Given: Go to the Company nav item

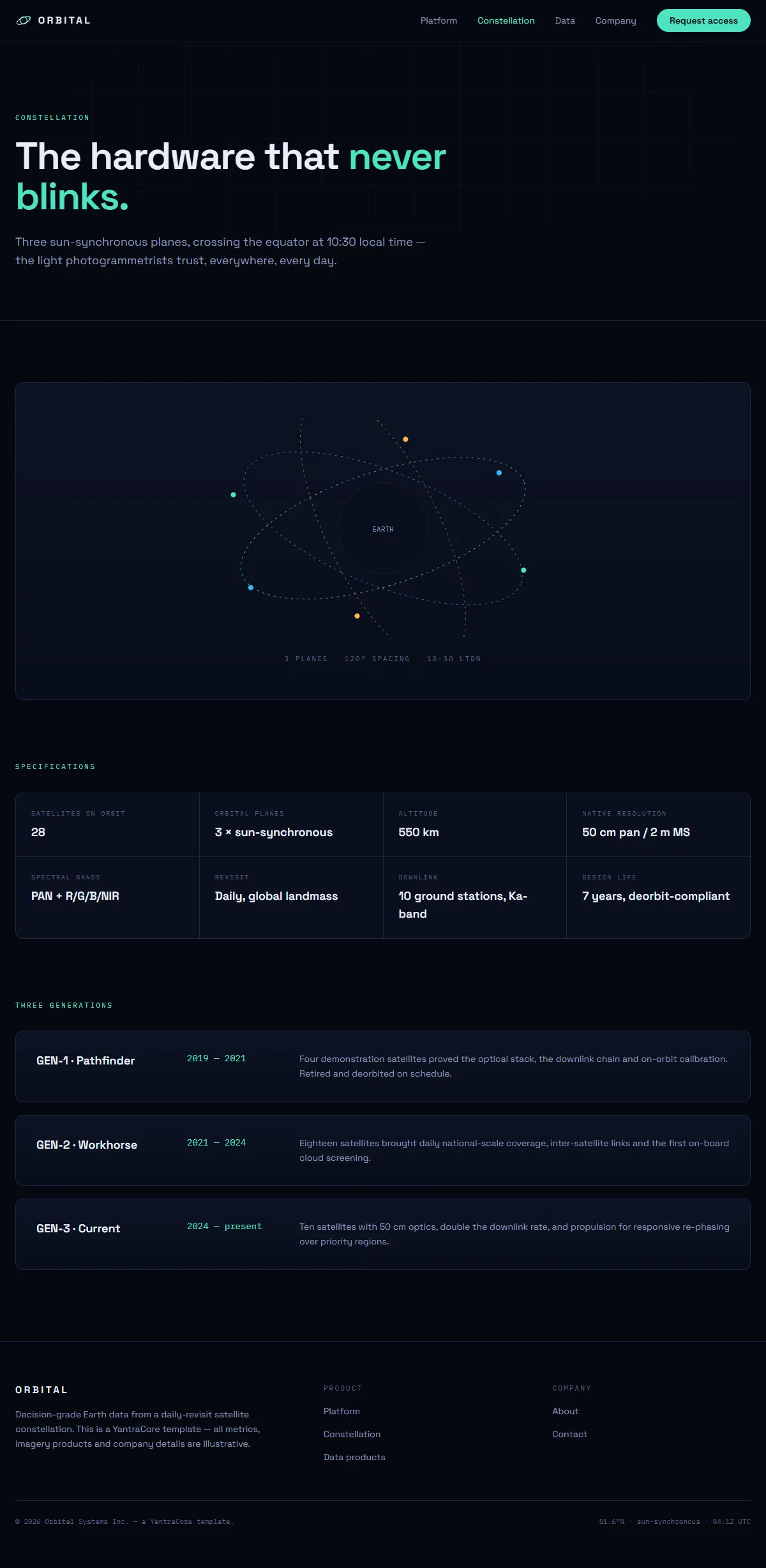Looking at the screenshot, I should (616, 20).
